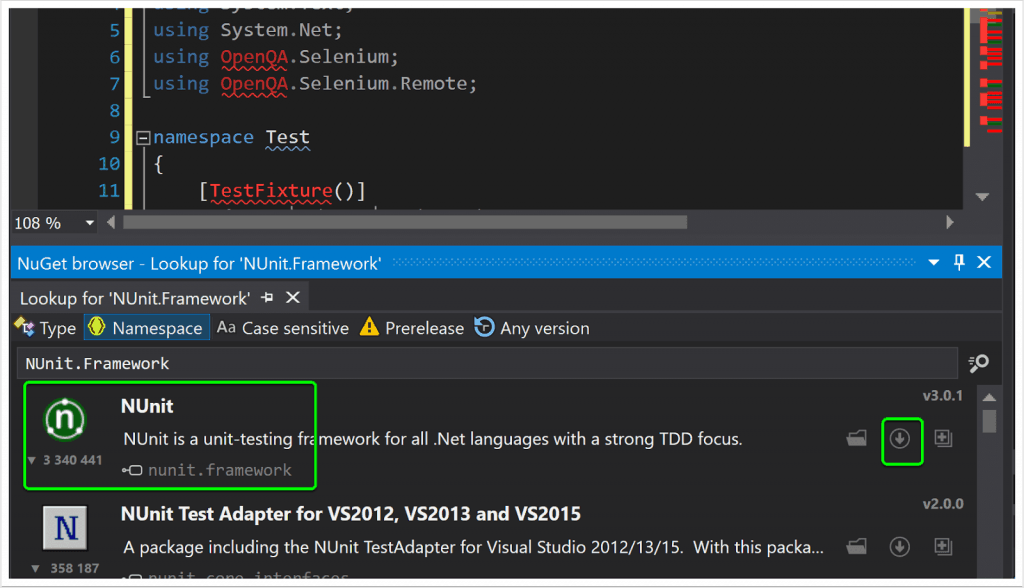Click the results list scrollbar thumb
This screenshot has height=588, width=1024.
989,421
